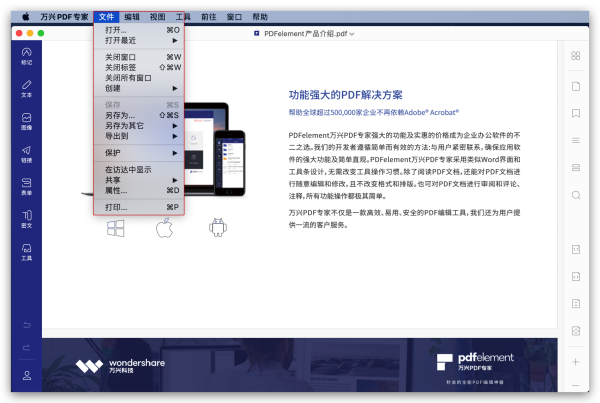Click the pdfelement 万兴PDF专家 footer logo
Image resolution: width=600 pixels, height=403 pixels.
[x=475, y=362]
